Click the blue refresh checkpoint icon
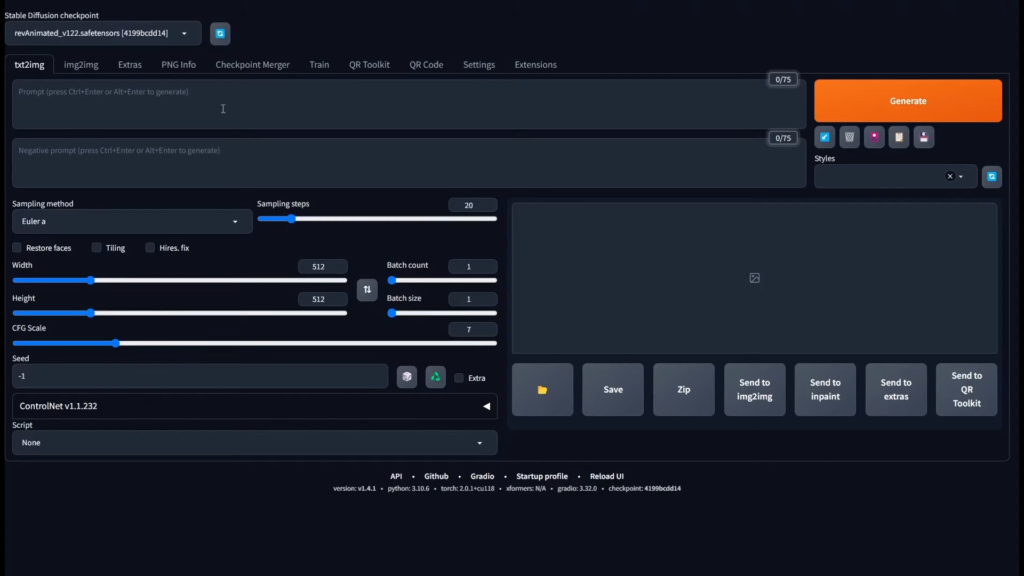The image size is (1024, 576). 219,33
